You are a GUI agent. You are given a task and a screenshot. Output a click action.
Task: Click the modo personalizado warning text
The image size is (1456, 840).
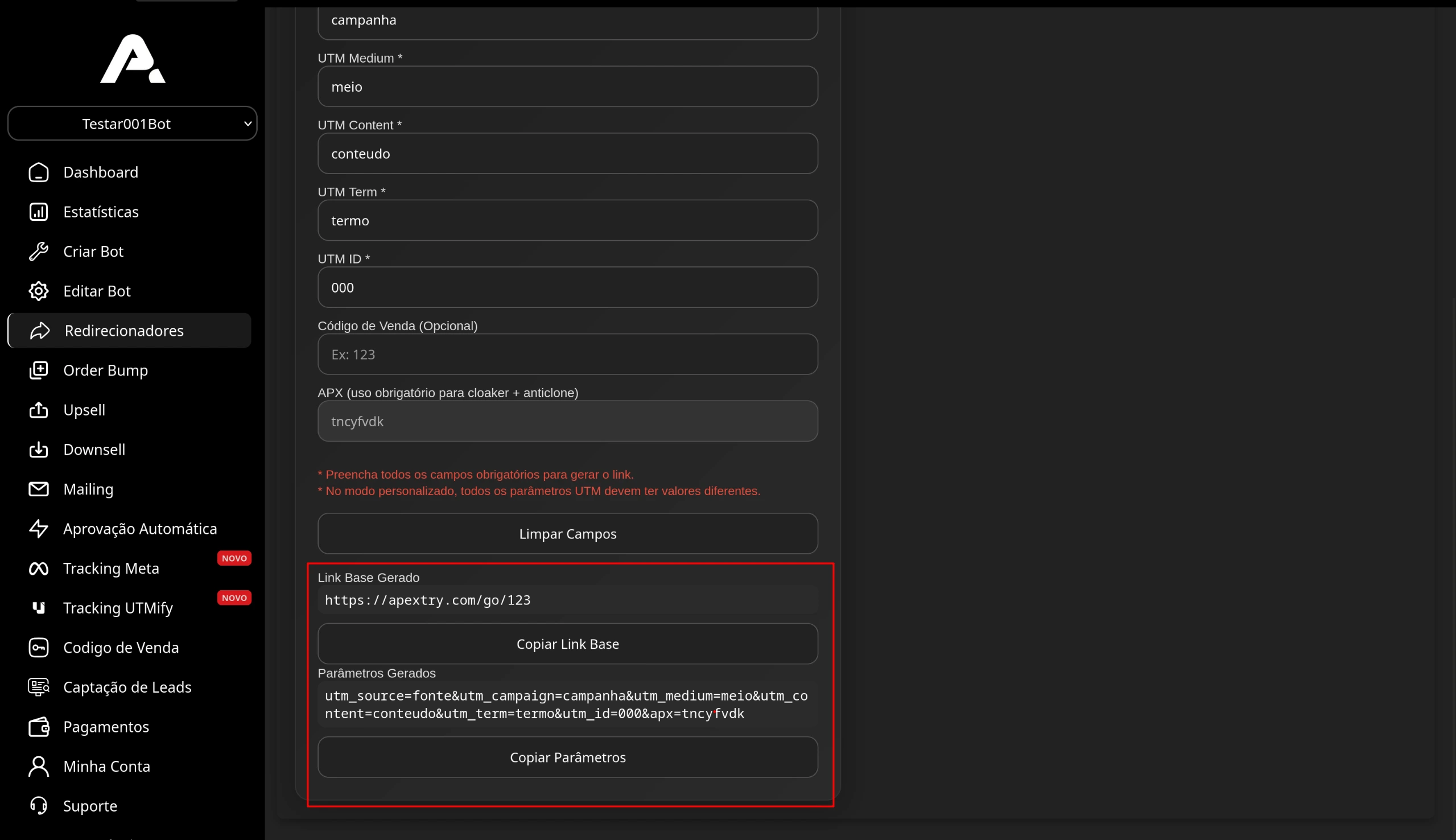point(539,491)
